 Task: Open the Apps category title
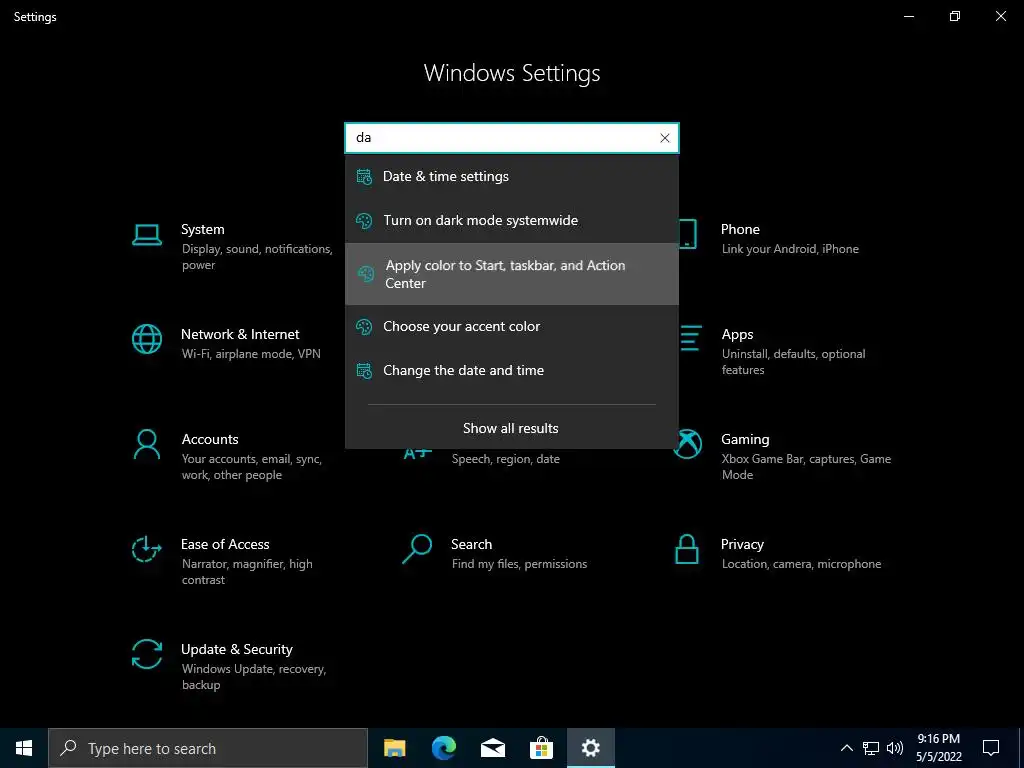point(737,335)
